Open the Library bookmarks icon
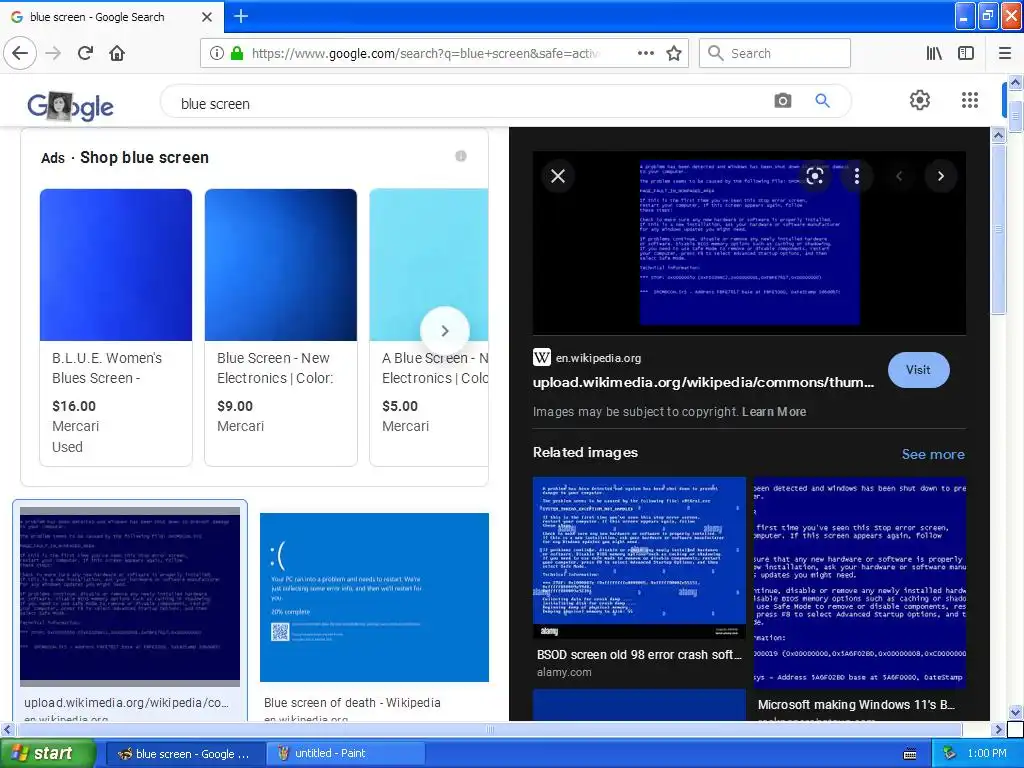 (x=934, y=53)
